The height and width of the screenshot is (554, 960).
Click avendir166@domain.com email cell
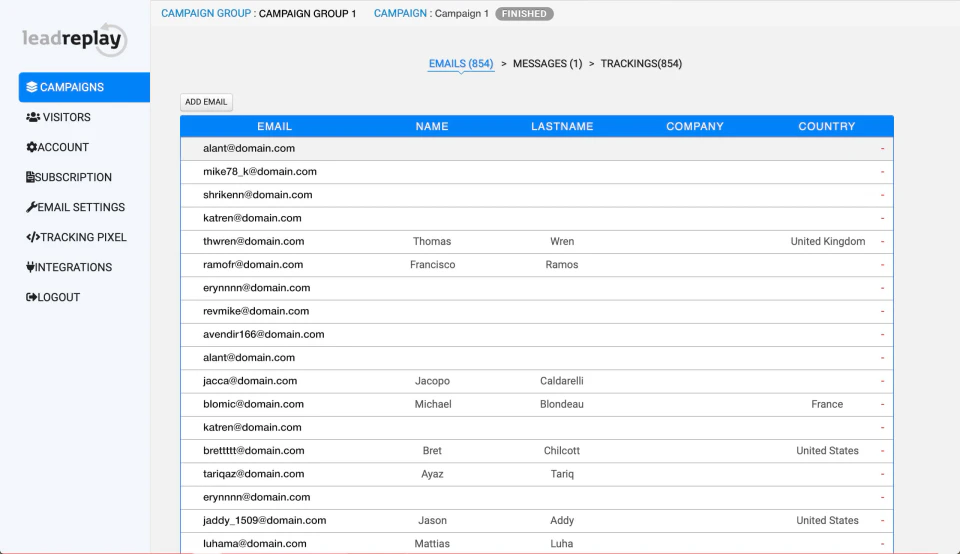pos(264,334)
